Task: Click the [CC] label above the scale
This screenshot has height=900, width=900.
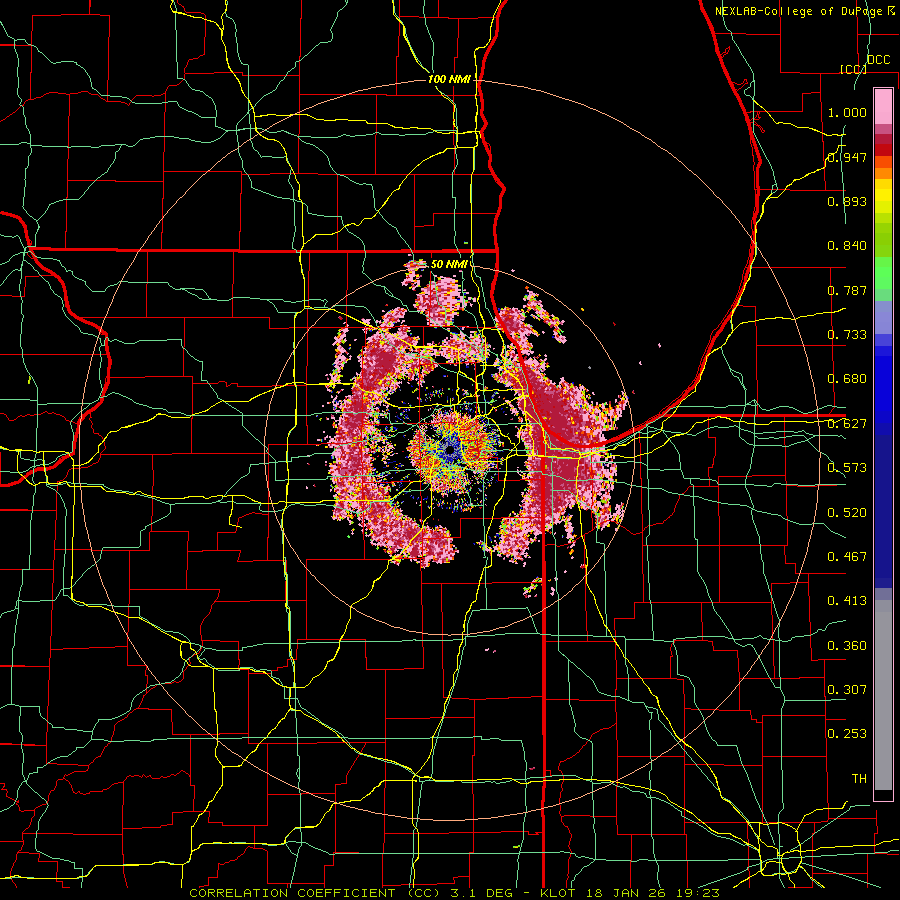Action: click(853, 69)
